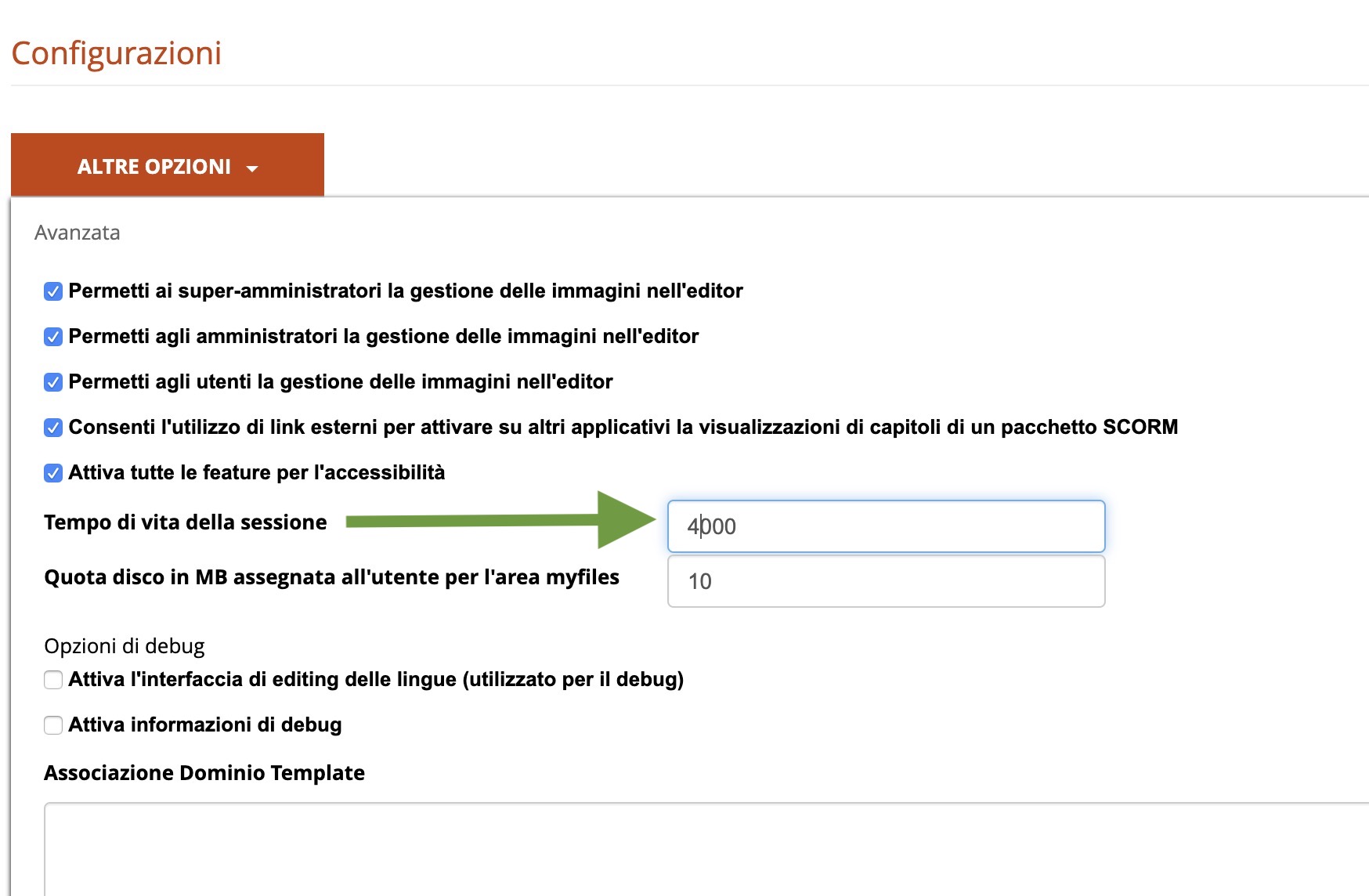Uncheck amministratori image management checkbox
Screen dimensions: 1369x896
click(53, 337)
